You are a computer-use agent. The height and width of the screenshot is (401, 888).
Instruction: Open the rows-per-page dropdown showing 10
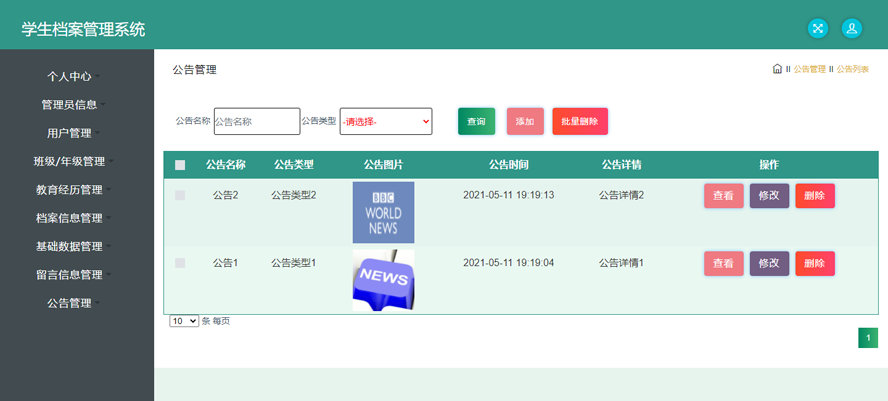click(184, 321)
